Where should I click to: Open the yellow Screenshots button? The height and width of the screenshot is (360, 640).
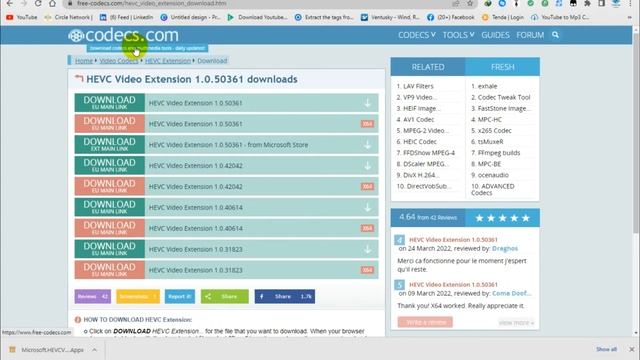coord(138,296)
